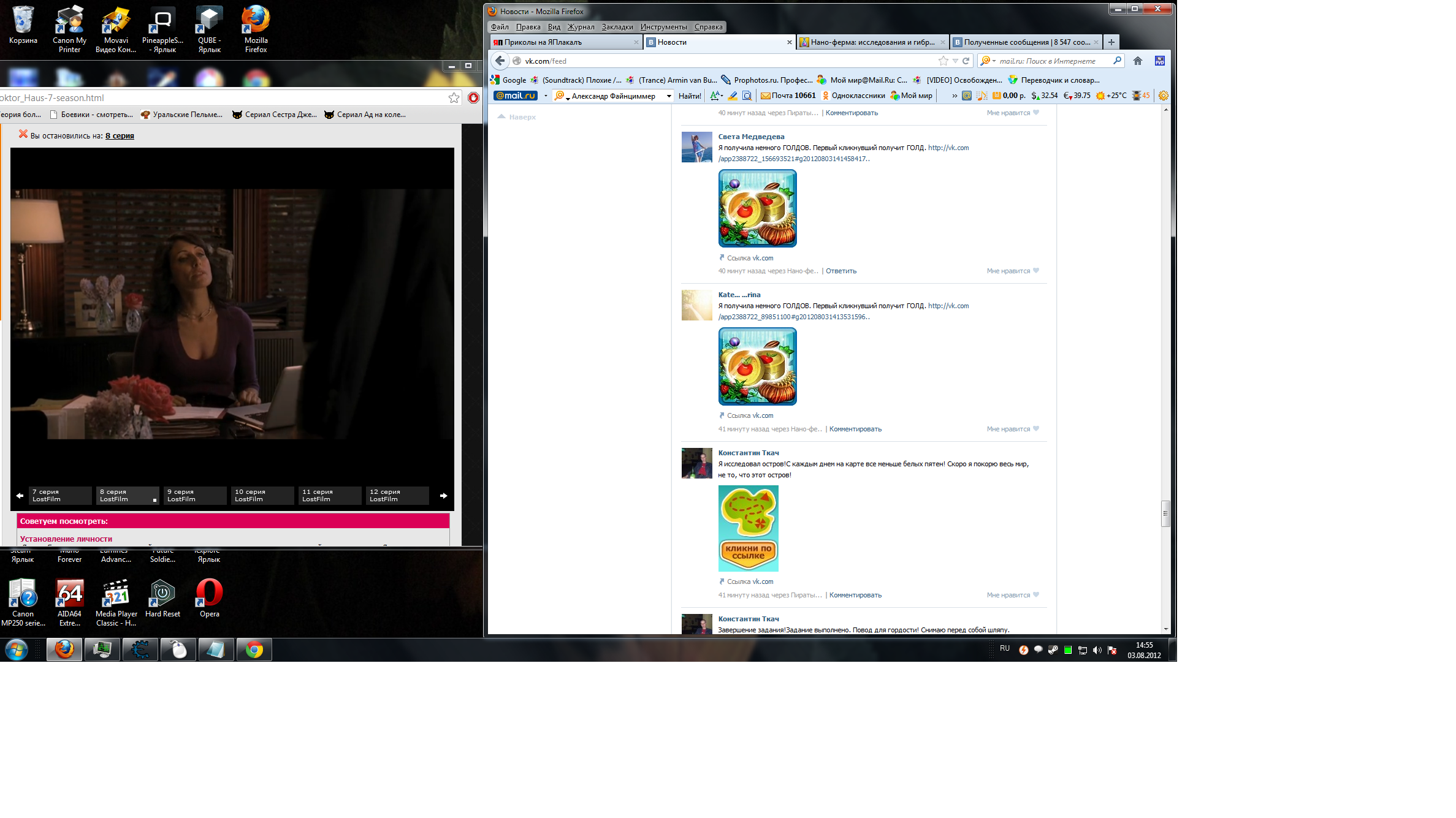Viewport: 1456px width, 818px height.
Task: Open the Переводчик и словар... bookmark
Action: point(1054,80)
